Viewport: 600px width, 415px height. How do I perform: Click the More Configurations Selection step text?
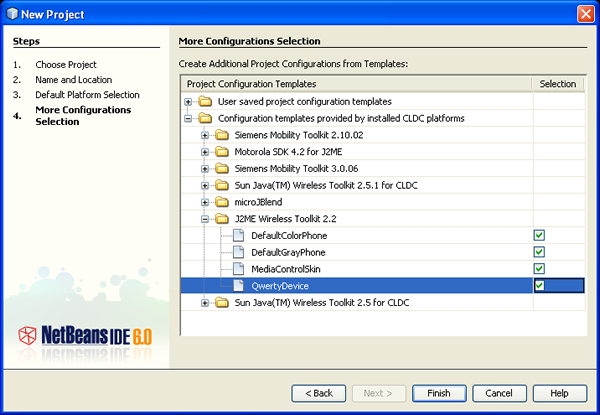pos(83,116)
